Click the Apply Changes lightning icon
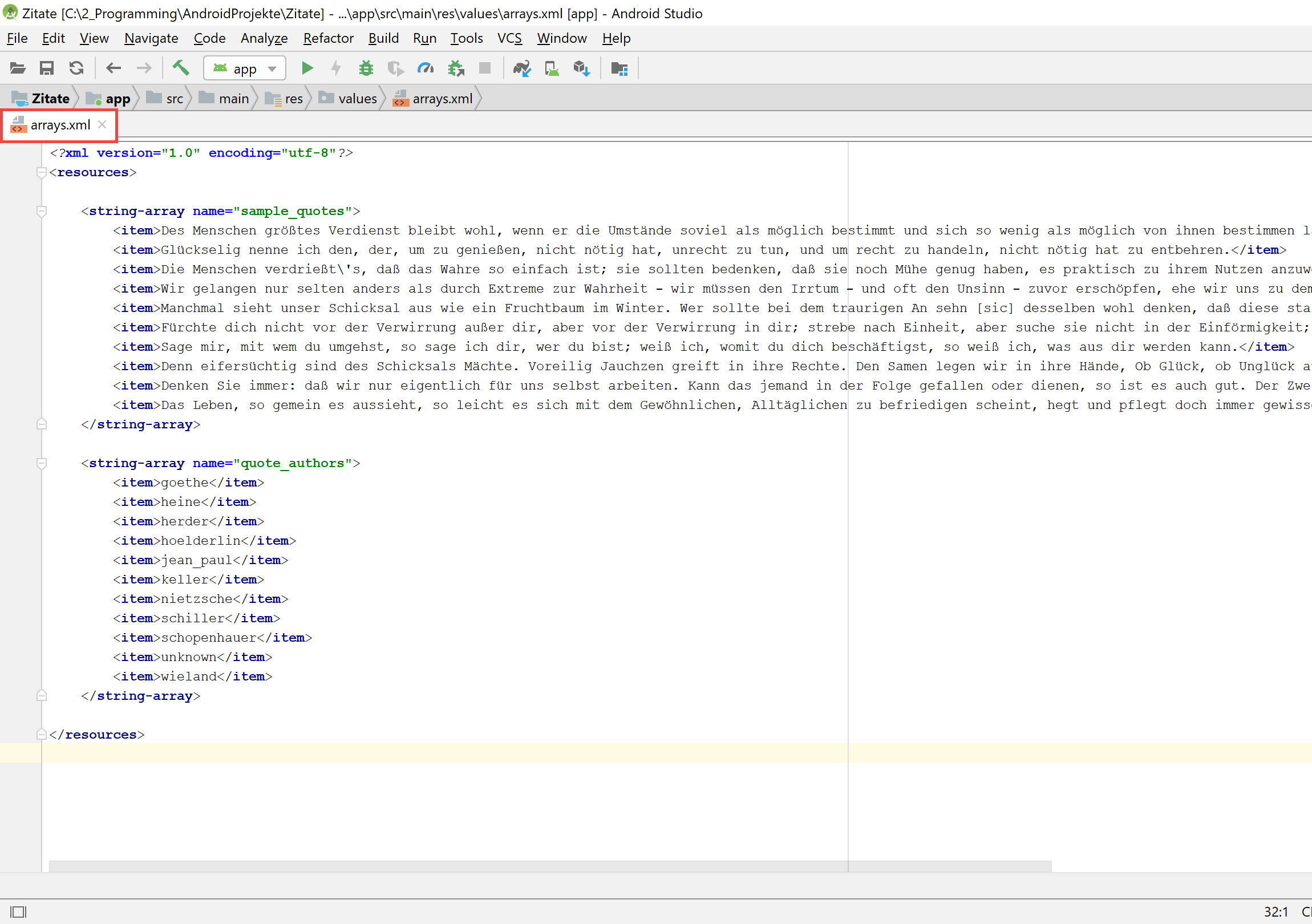 click(x=337, y=68)
